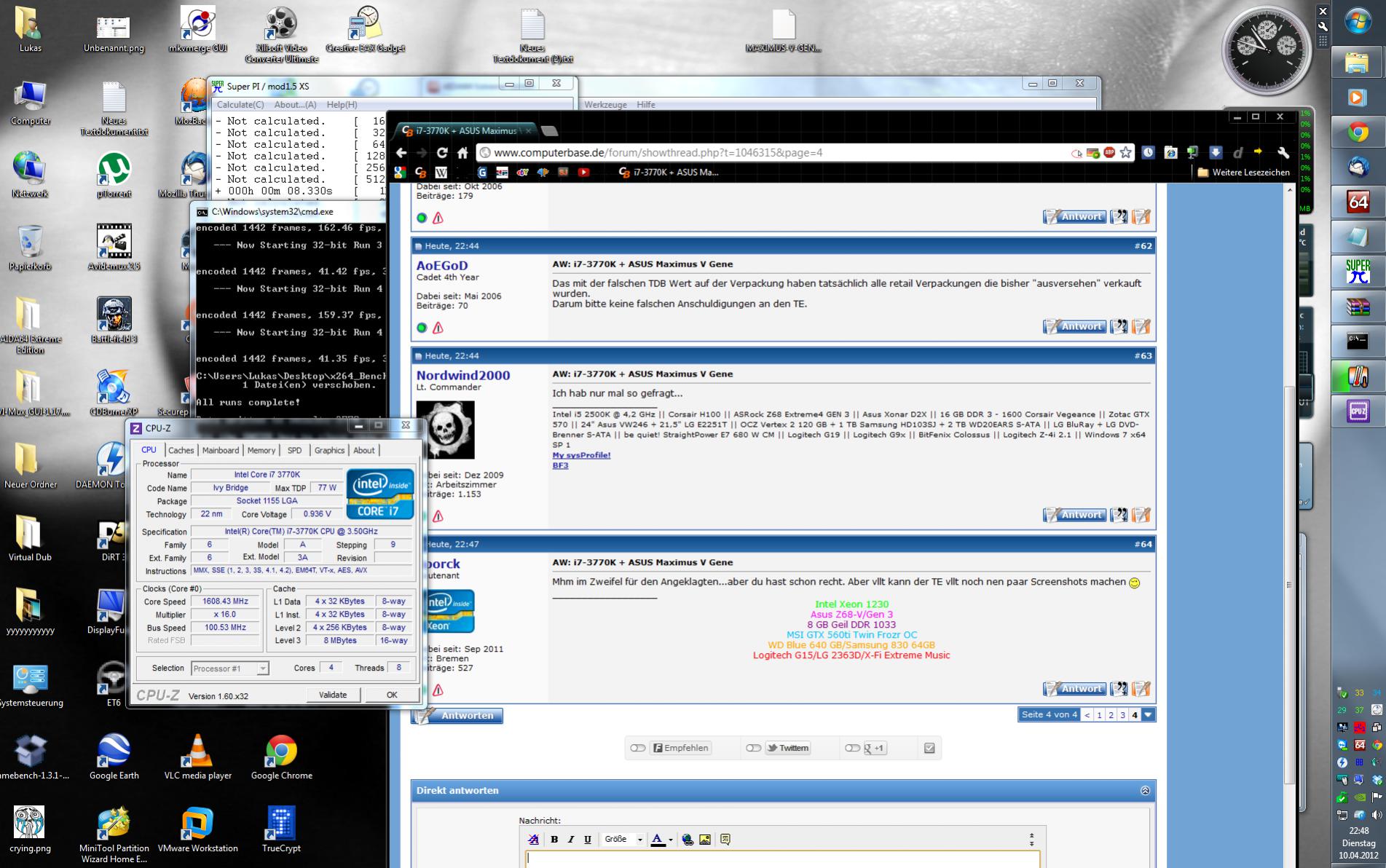
Task: Switch to CPU-Z Mainboard tab
Action: [221, 451]
